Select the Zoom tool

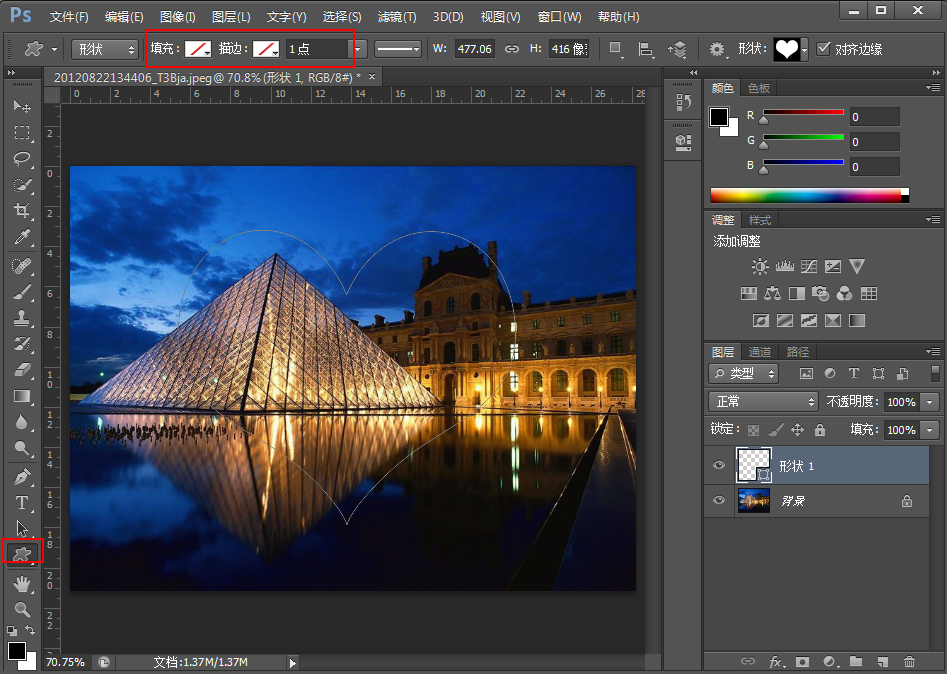coord(21,609)
